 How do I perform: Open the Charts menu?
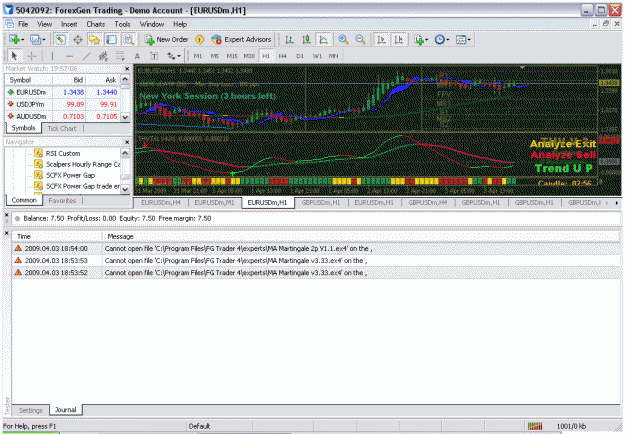coord(96,24)
